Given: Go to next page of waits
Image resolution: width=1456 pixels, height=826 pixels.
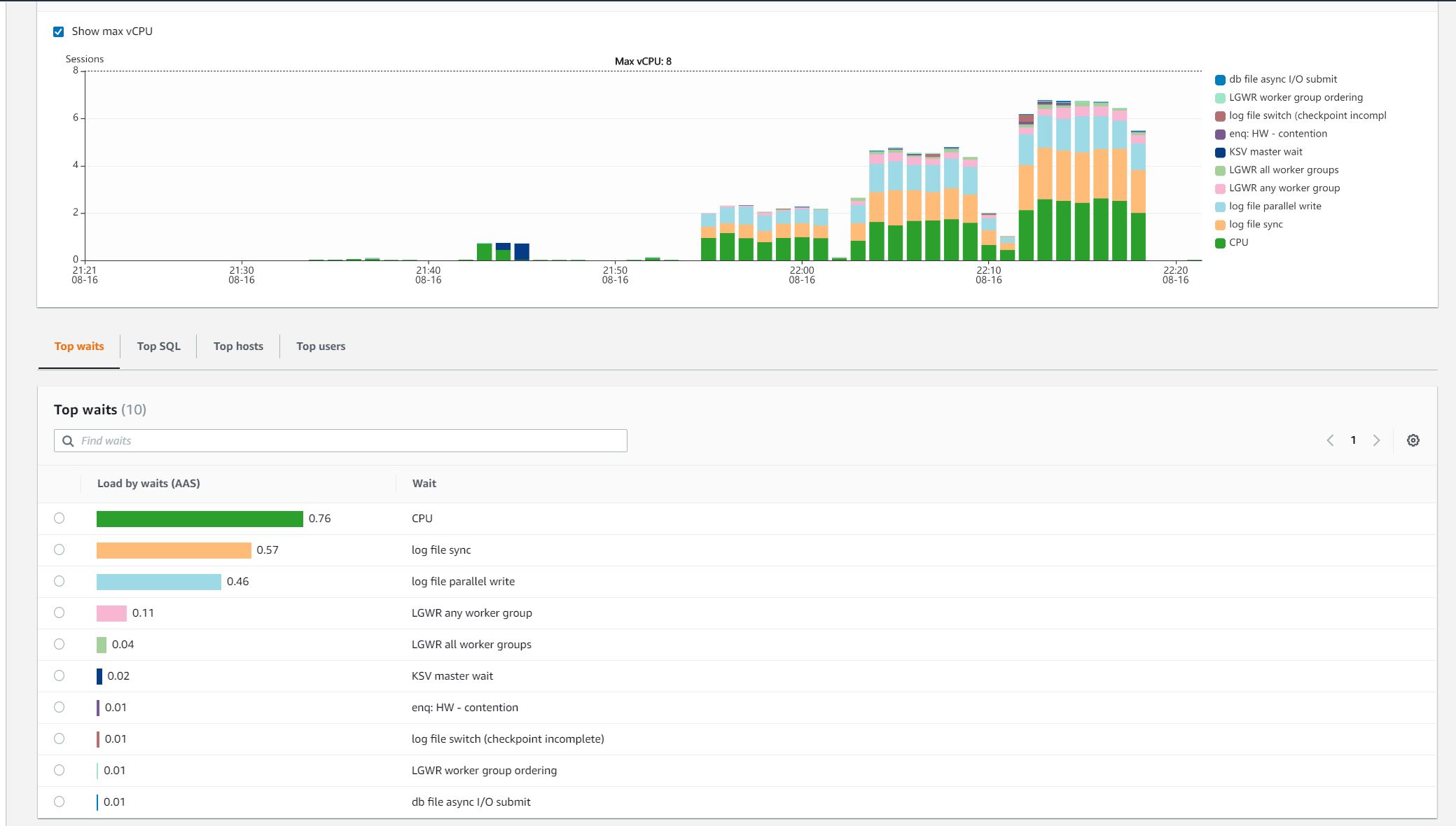Looking at the screenshot, I should pyautogui.click(x=1376, y=440).
